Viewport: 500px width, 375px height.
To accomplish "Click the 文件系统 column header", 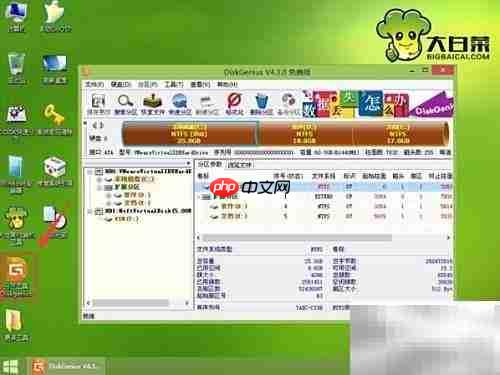I will point(323,176).
